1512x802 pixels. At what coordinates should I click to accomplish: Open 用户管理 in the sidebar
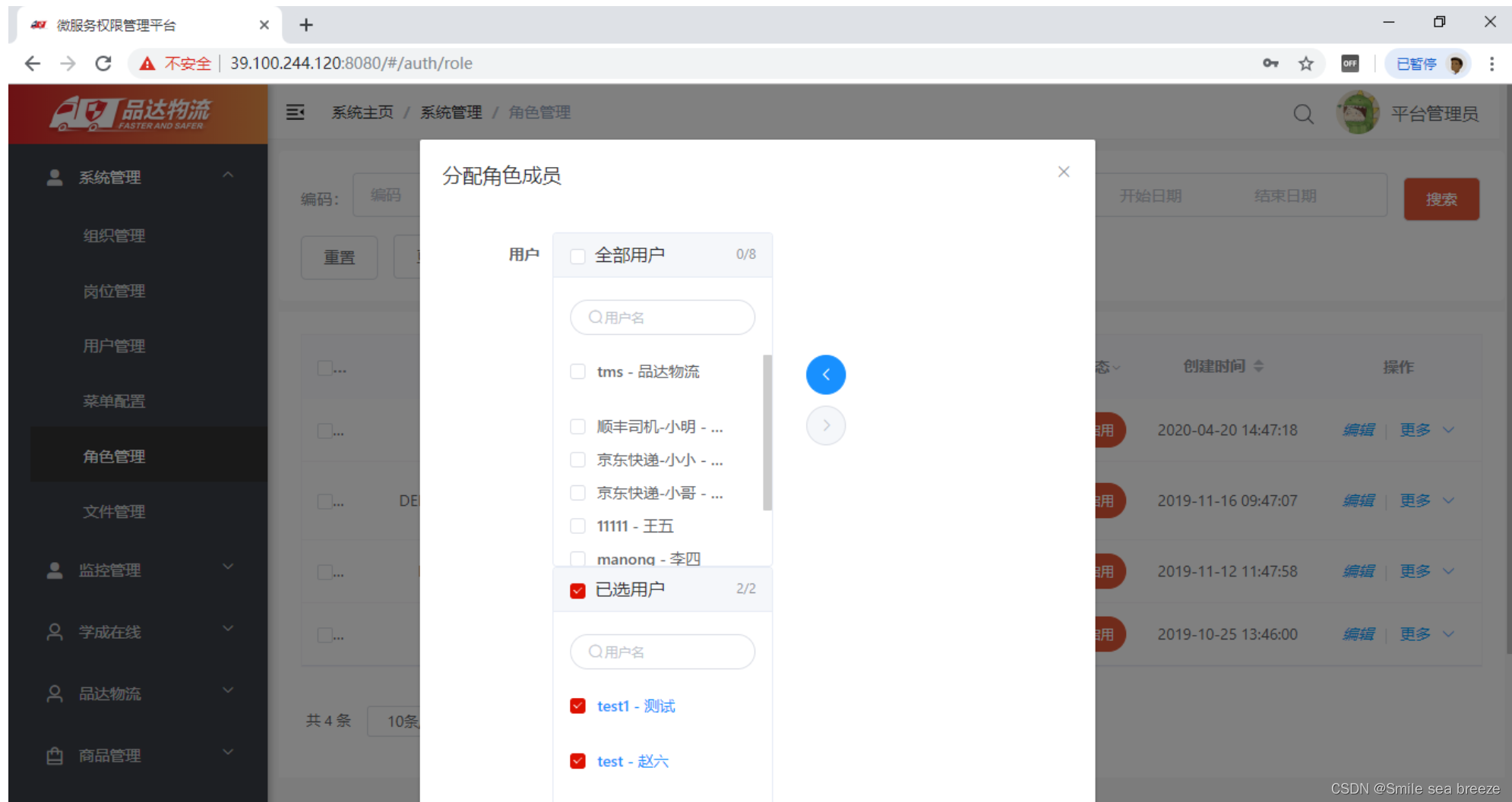(114, 346)
